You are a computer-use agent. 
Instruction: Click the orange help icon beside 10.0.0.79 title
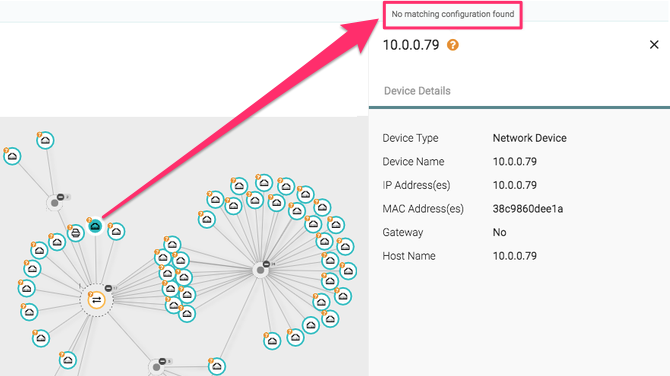453,45
